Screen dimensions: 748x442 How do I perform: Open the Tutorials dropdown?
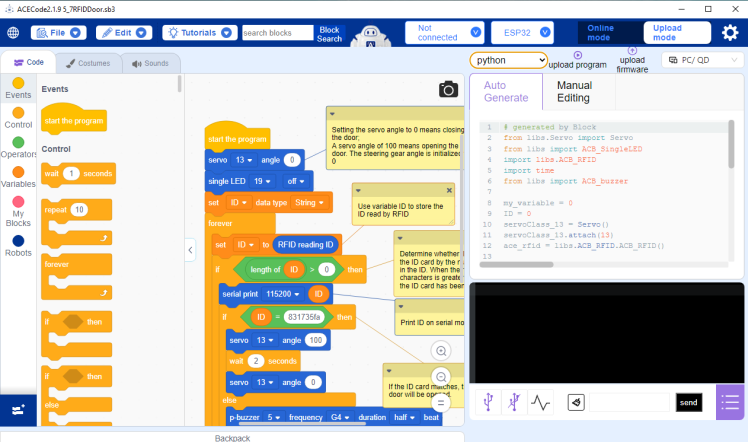(199, 32)
